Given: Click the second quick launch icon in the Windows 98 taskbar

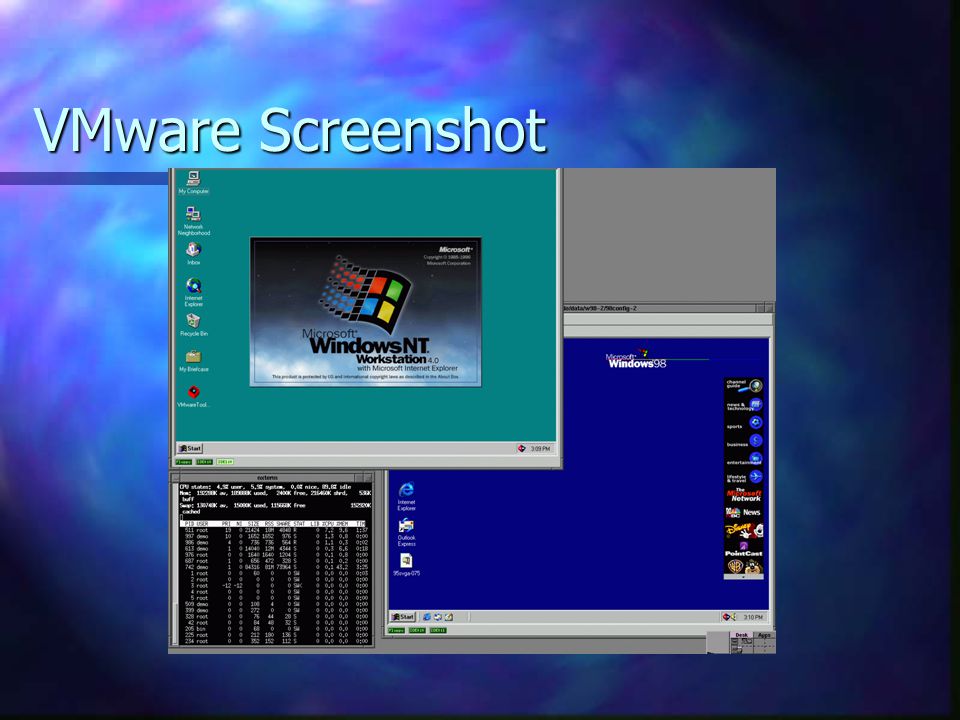Looking at the screenshot, I should click(x=438, y=617).
